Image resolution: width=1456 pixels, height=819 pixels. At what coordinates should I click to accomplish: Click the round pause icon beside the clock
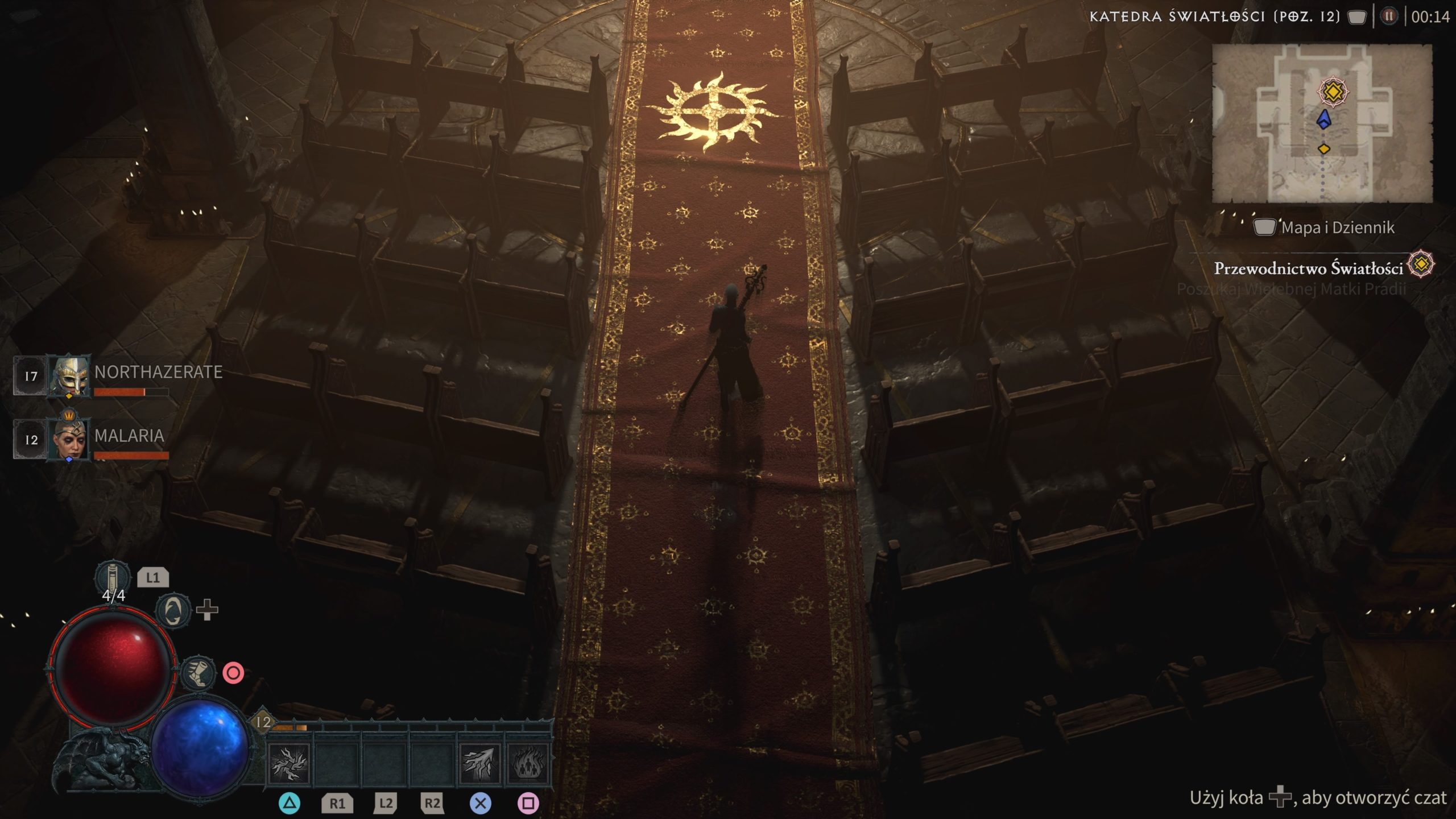[x=1389, y=16]
